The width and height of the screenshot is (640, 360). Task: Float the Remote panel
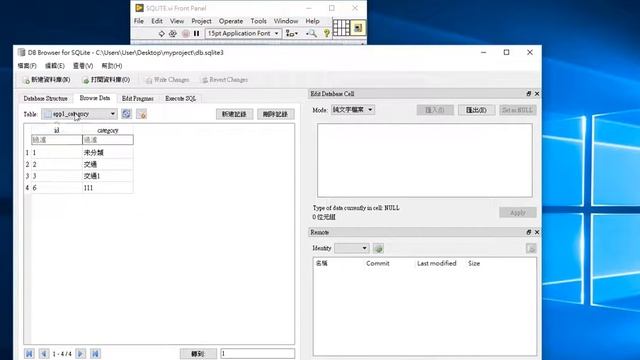coord(529,232)
